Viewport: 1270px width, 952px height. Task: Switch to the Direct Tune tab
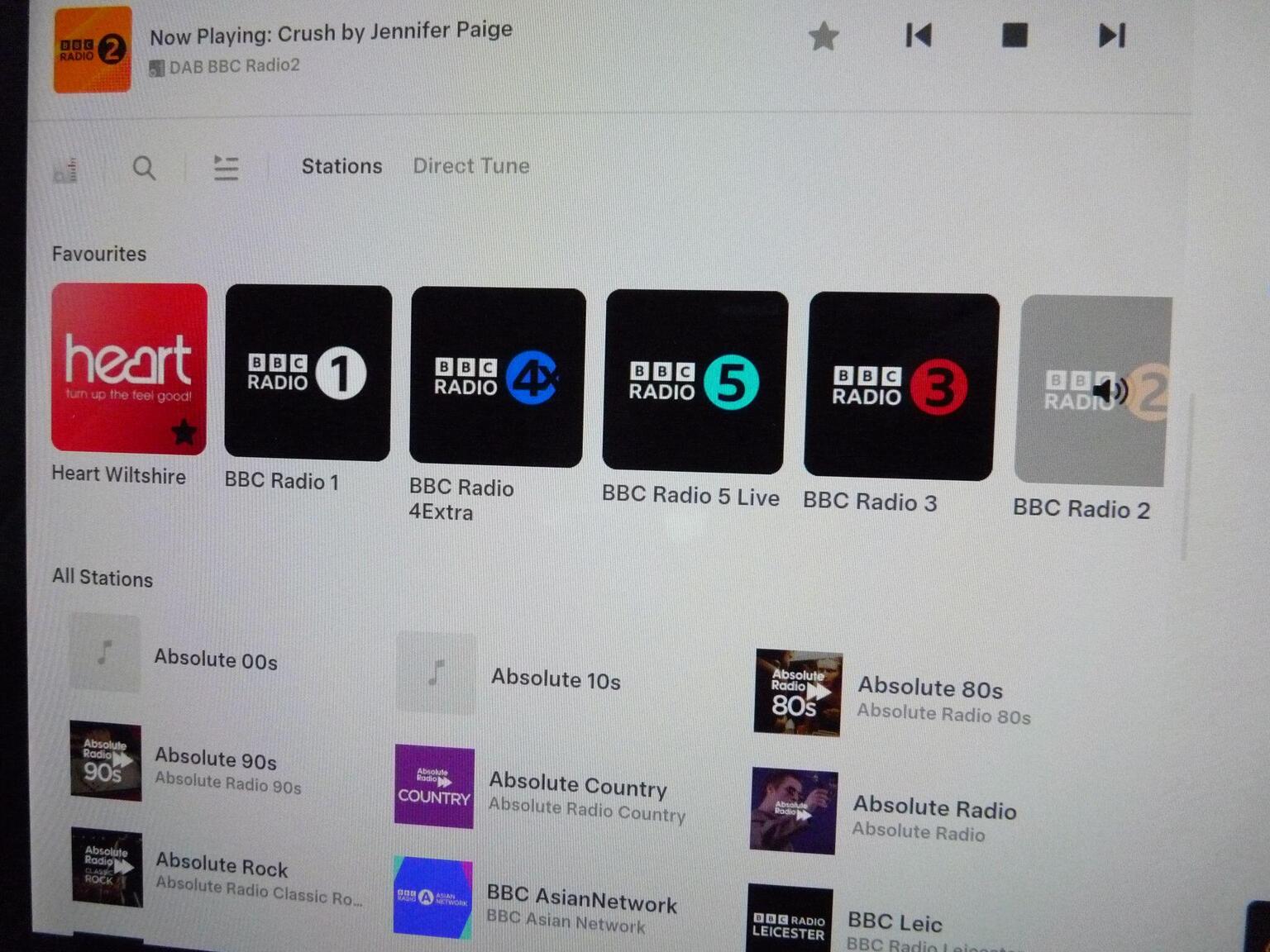tap(470, 166)
